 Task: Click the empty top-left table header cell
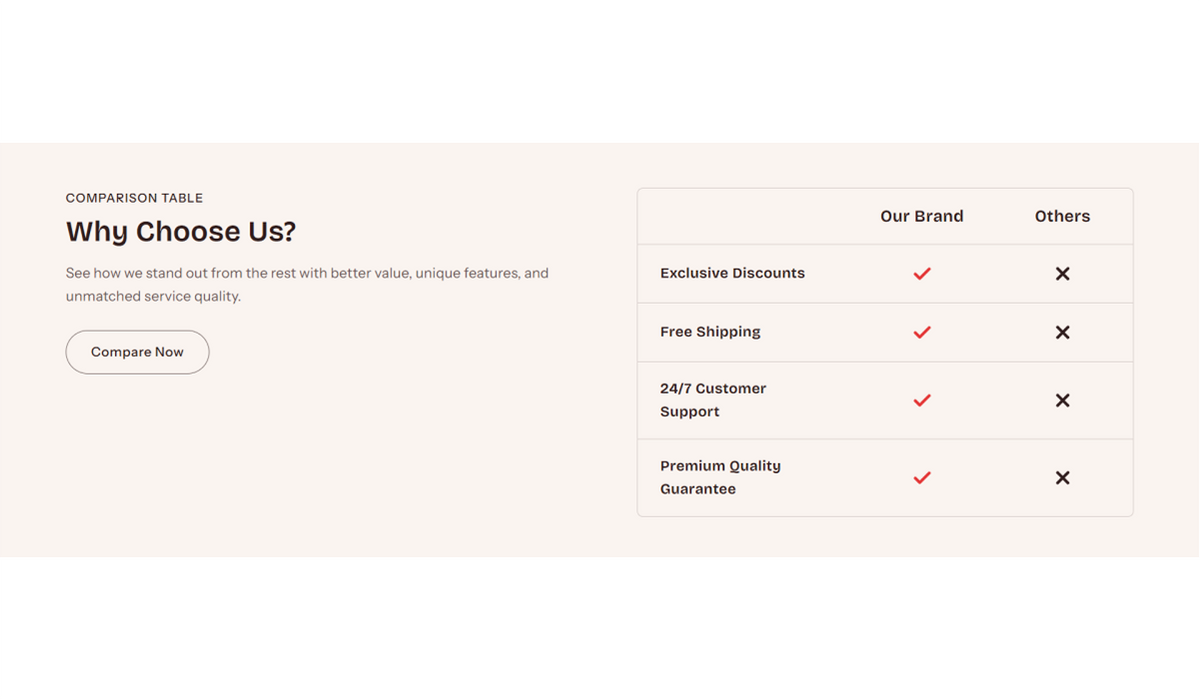click(x=740, y=216)
